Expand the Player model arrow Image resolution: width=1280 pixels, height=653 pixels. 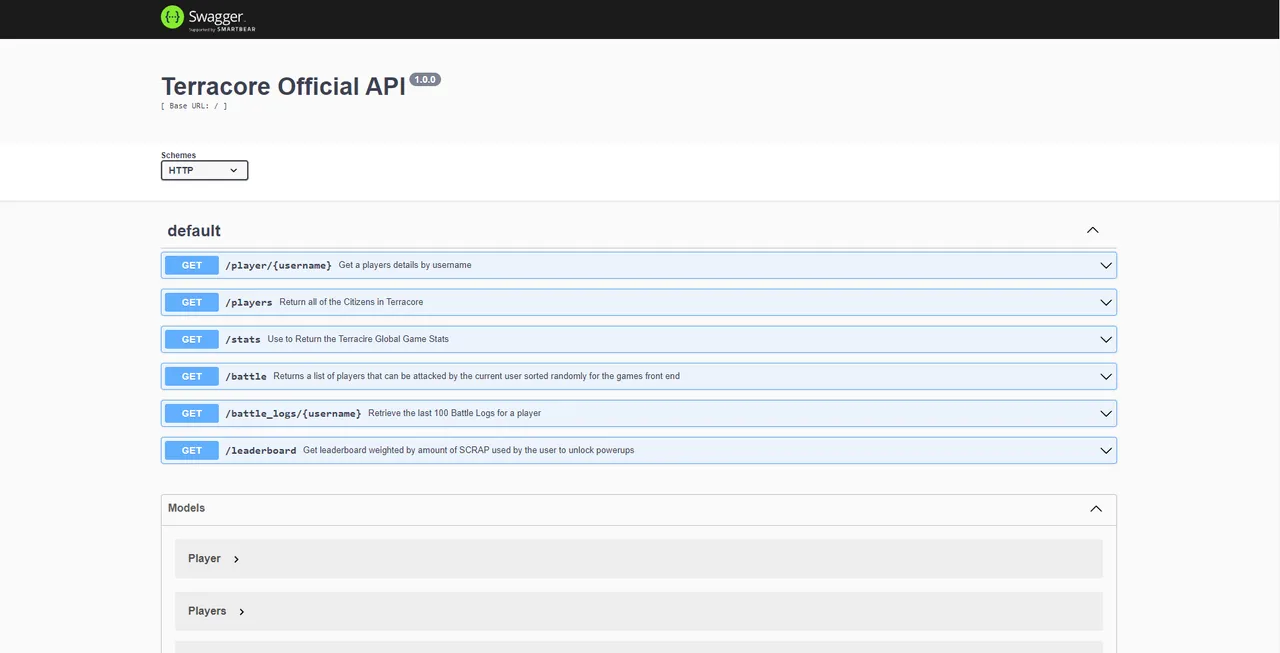pyautogui.click(x=236, y=559)
